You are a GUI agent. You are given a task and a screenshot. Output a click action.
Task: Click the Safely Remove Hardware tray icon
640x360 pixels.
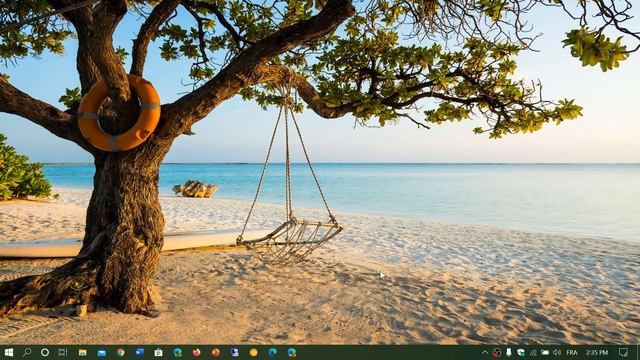509,353
